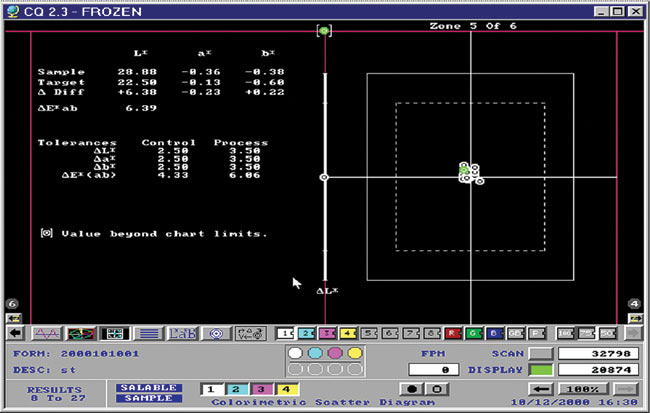Open the concentric target view

[216, 333]
